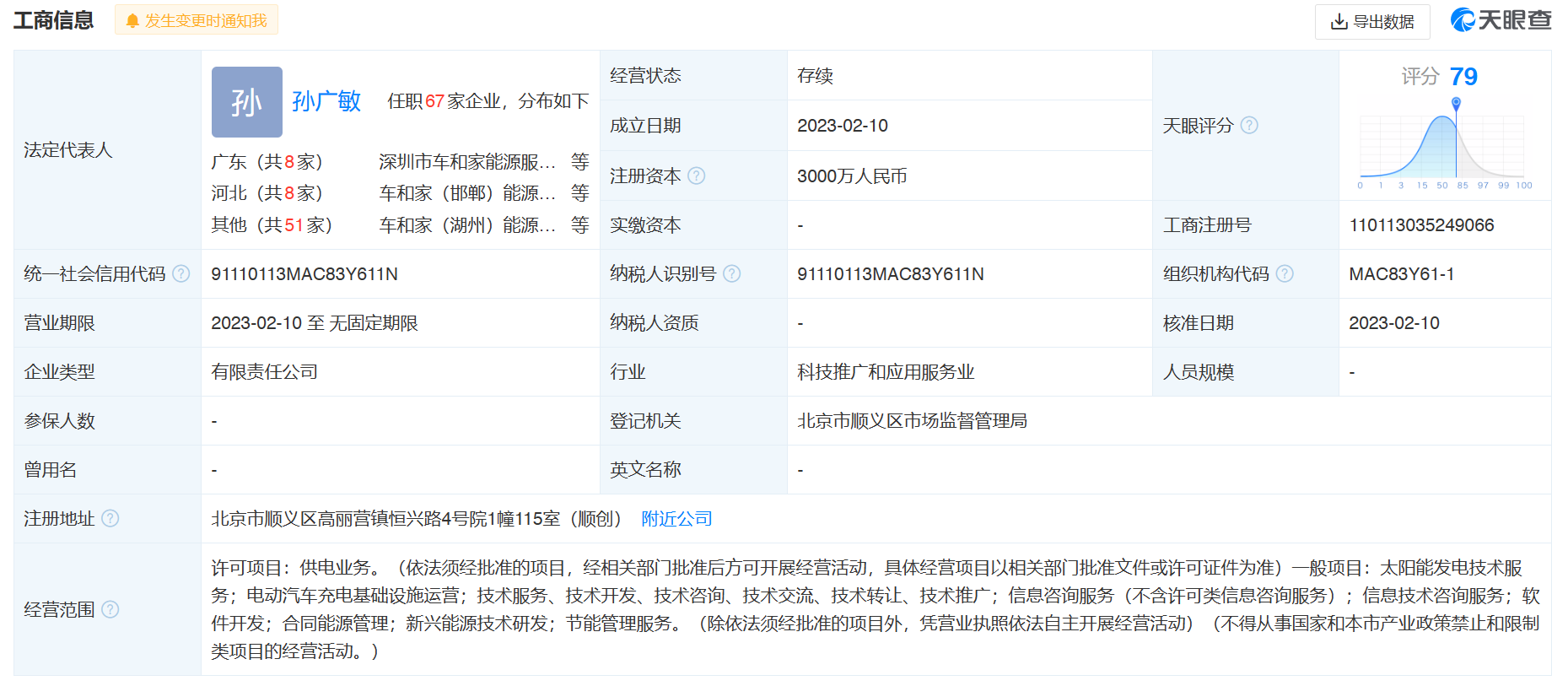Click the 导出数据 export button
Viewport: 1568px width, 686px height.
click(1372, 22)
